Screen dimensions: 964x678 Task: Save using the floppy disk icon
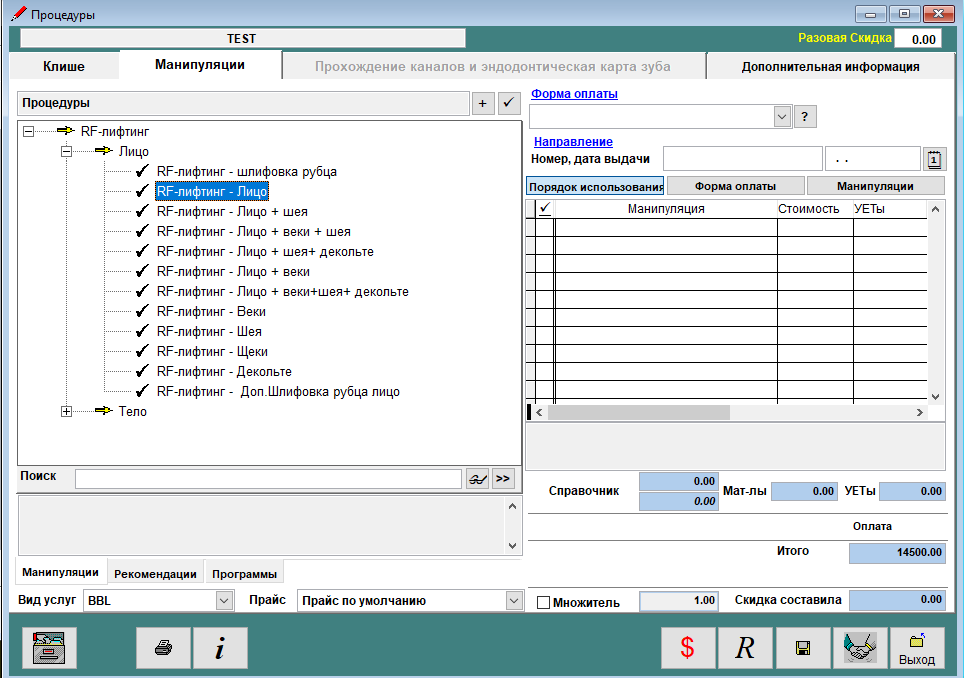802,648
